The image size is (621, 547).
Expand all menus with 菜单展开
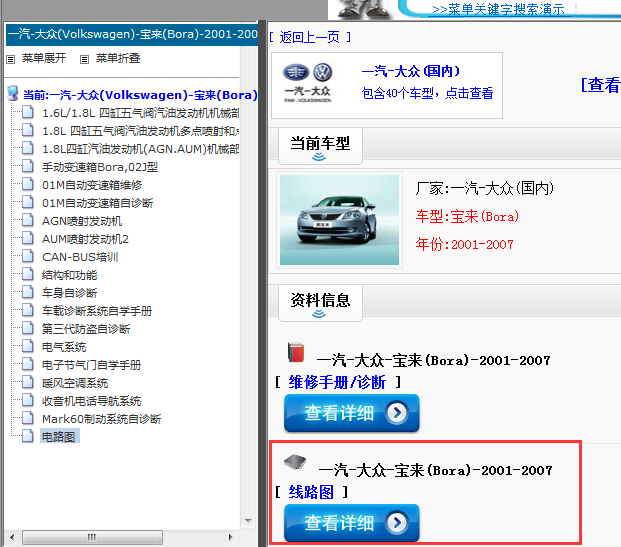click(44, 58)
